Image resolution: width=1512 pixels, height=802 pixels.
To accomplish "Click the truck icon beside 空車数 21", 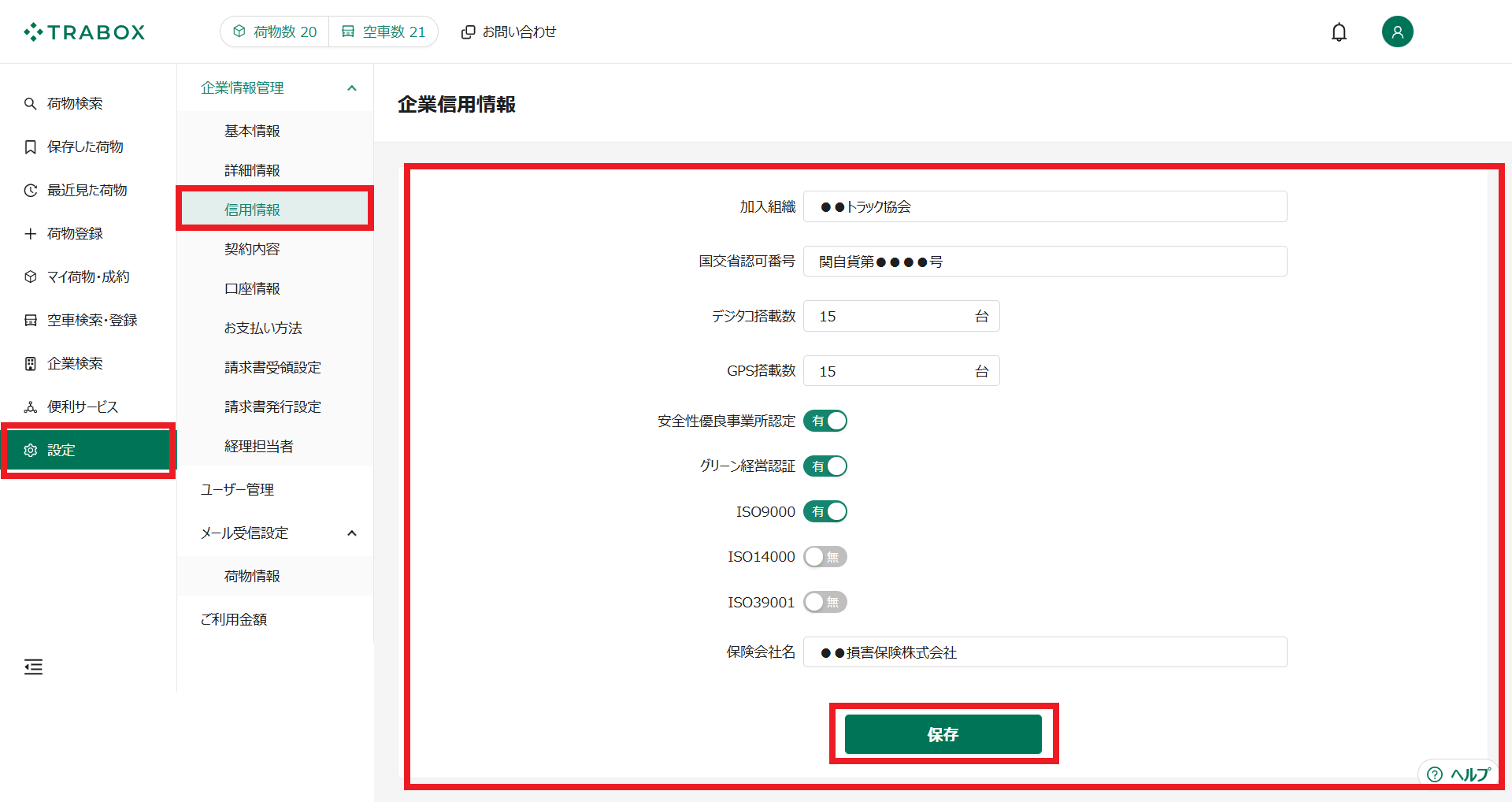I will (x=348, y=32).
